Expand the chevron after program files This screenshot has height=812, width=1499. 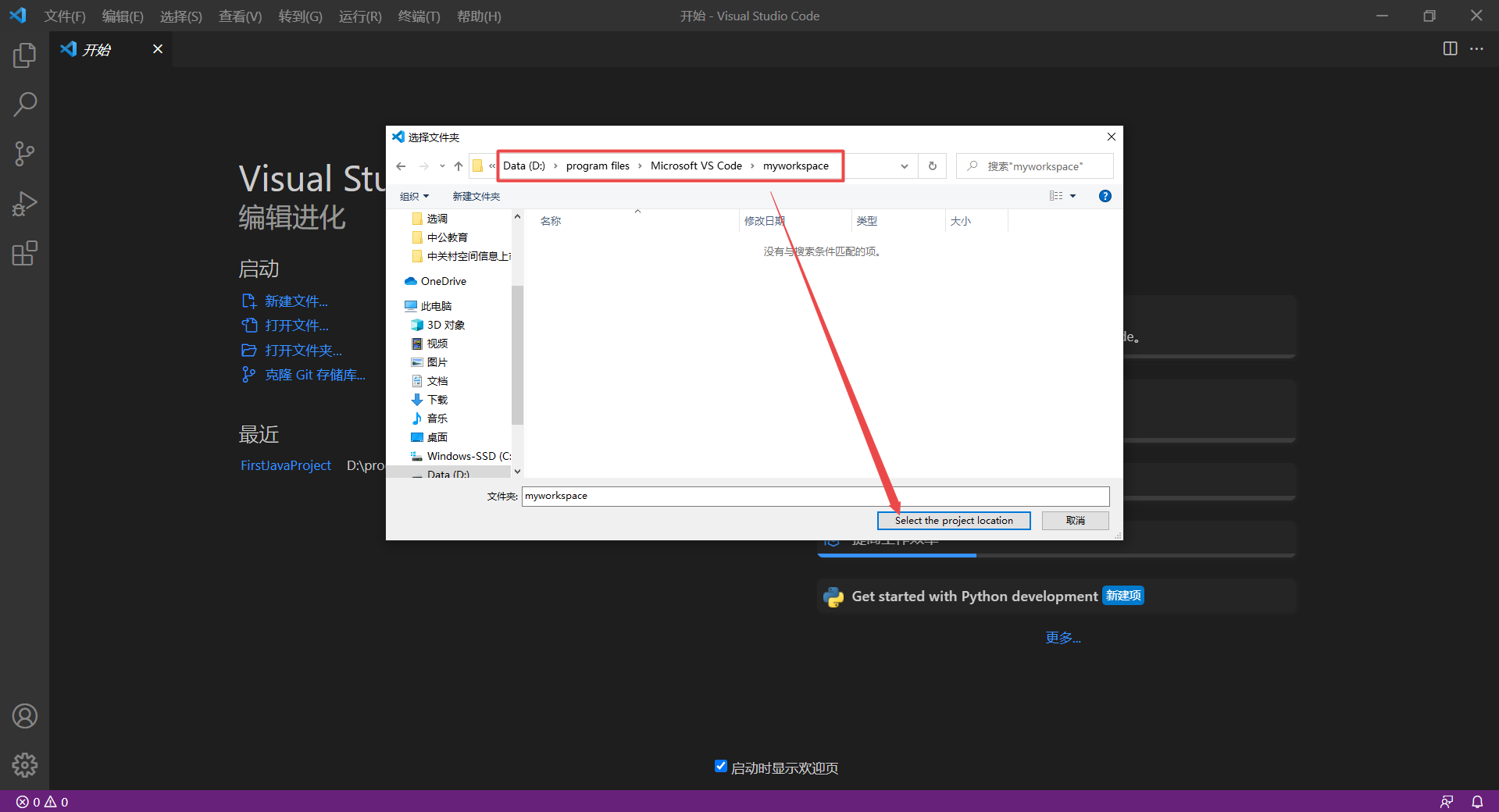(x=640, y=166)
